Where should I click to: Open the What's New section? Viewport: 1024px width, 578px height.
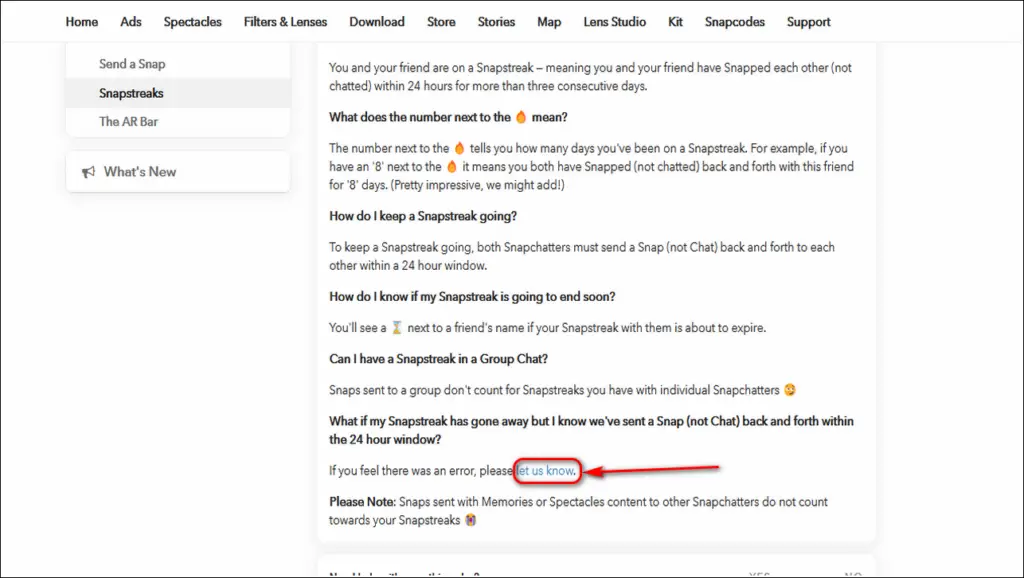tap(178, 172)
